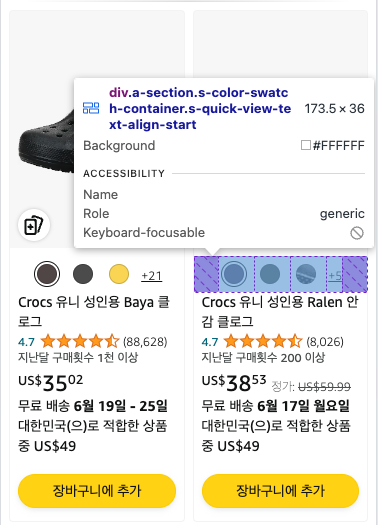Click the black Crocs shoe image
378x525 pixels.
click(46, 142)
